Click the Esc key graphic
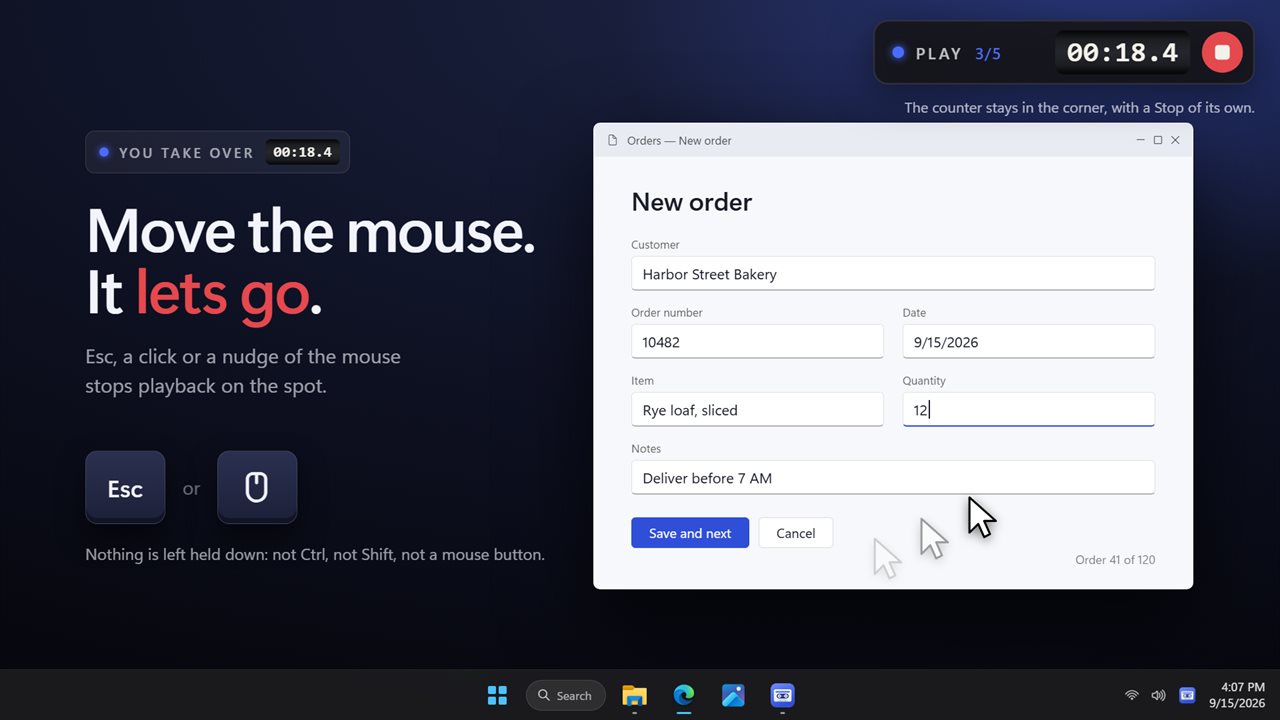Image resolution: width=1280 pixels, height=720 pixels. click(125, 488)
